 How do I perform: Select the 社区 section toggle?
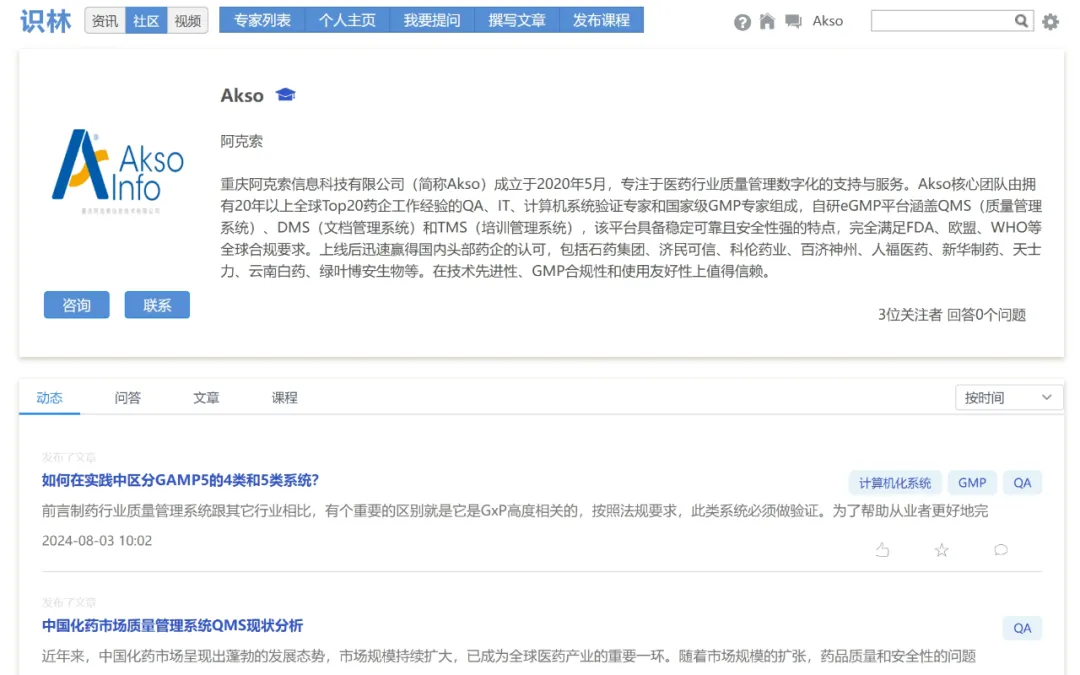coord(146,21)
